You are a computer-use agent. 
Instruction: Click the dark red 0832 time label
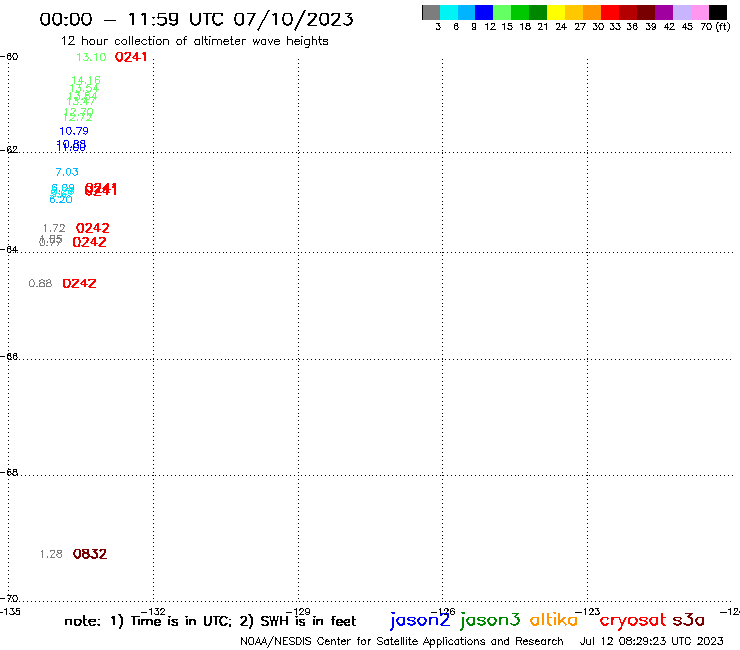click(x=90, y=554)
